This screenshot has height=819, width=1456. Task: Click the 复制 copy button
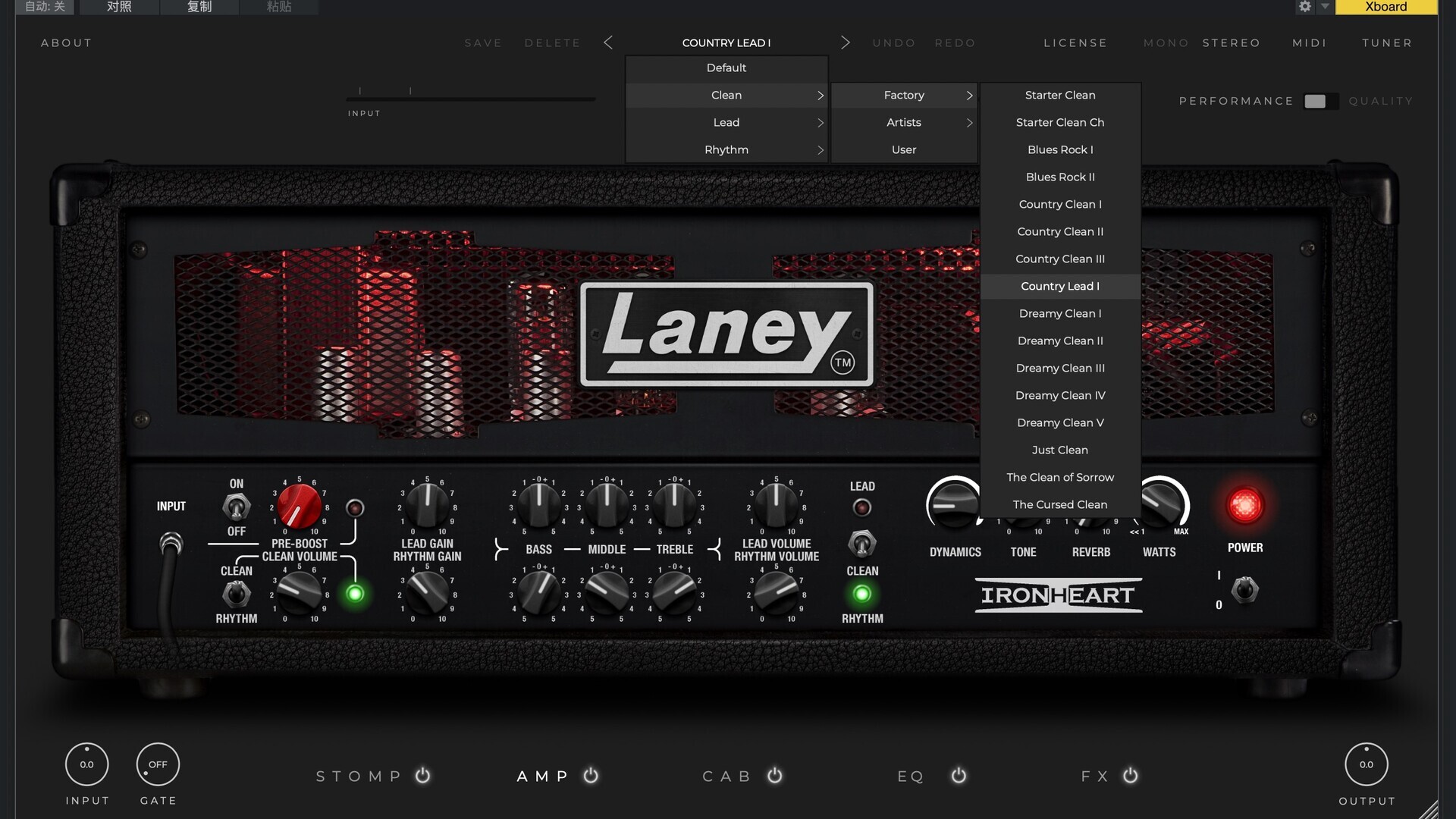(x=199, y=7)
